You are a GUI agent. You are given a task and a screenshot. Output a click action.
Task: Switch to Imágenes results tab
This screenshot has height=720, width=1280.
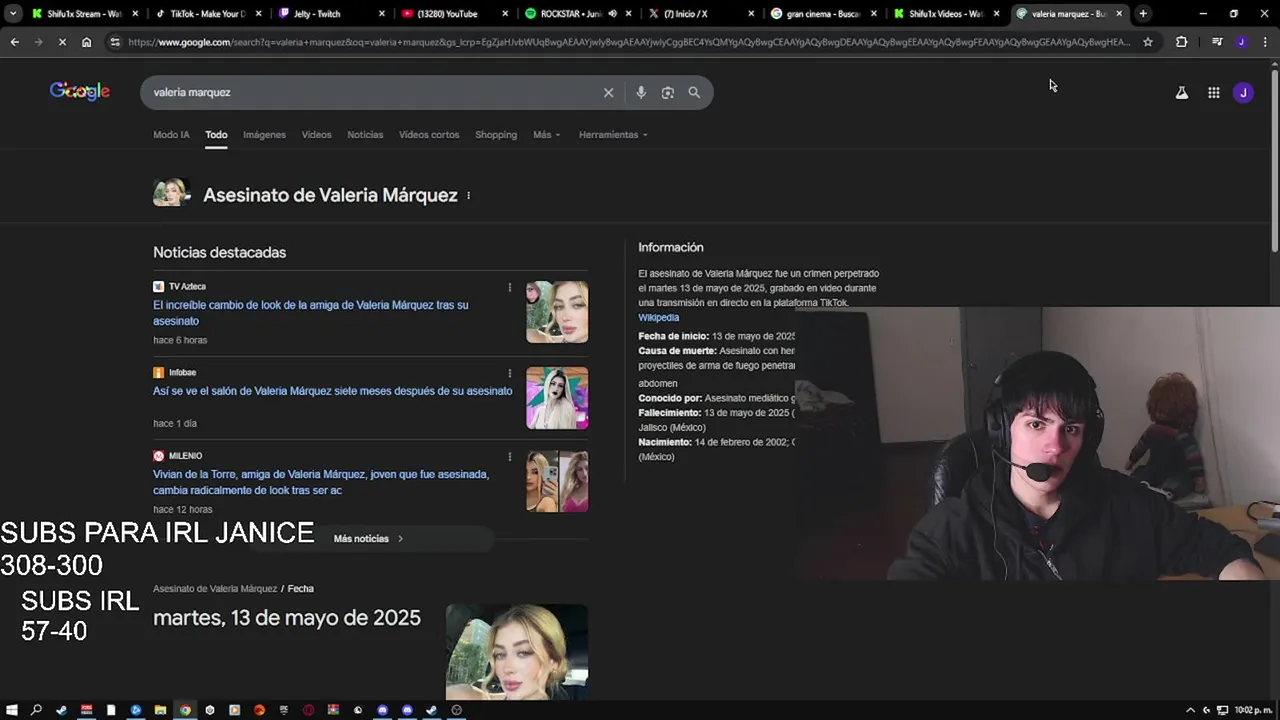click(x=264, y=135)
